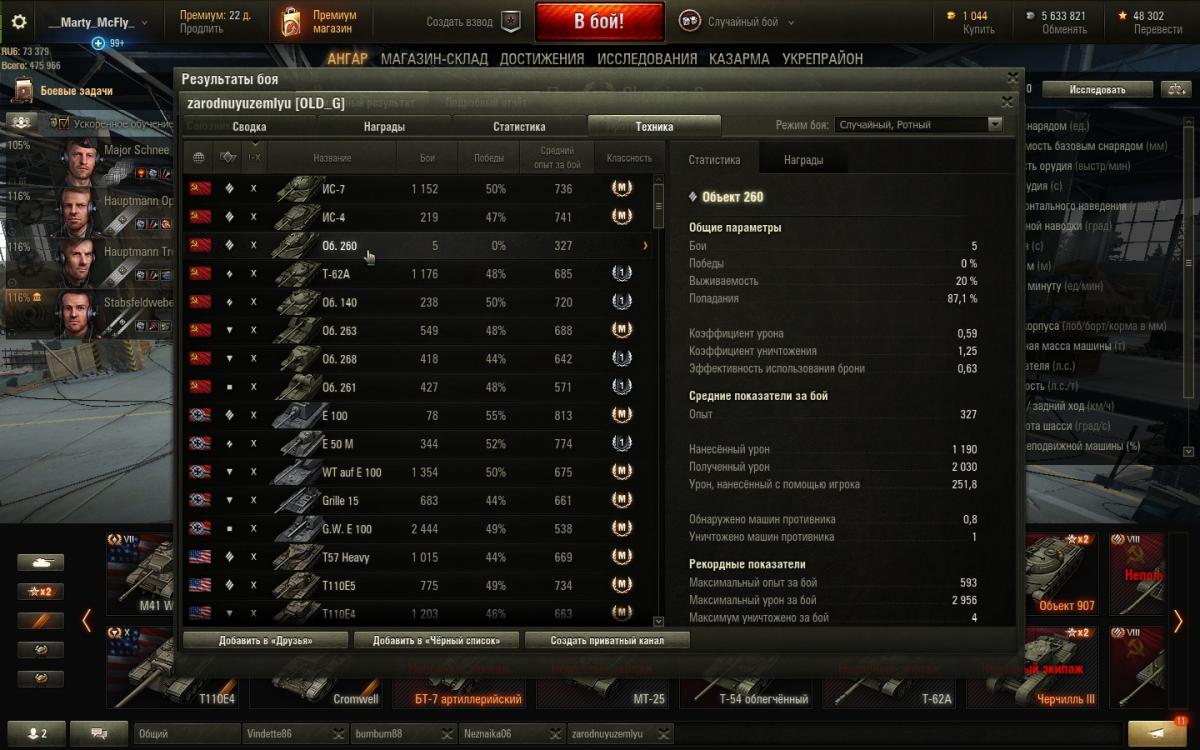The image size is (1200, 750).
Task: Toggle the x2 experience bonus filter
Action: point(40,591)
